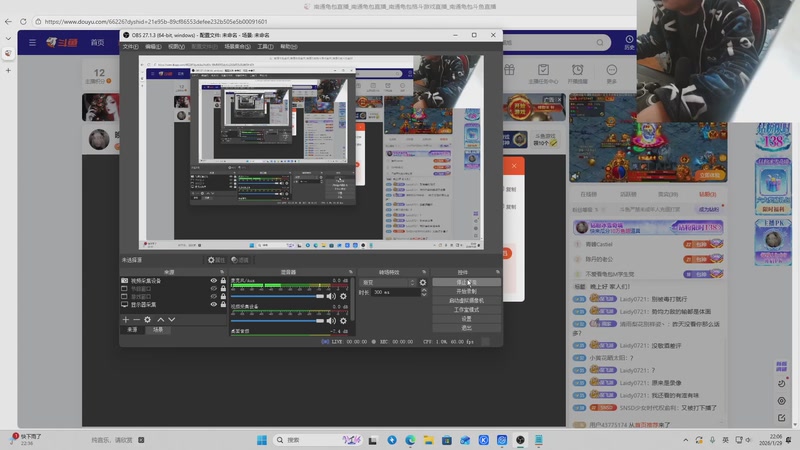Click the transition duration 300 ms field
The height and width of the screenshot is (450, 800).
click(x=395, y=292)
